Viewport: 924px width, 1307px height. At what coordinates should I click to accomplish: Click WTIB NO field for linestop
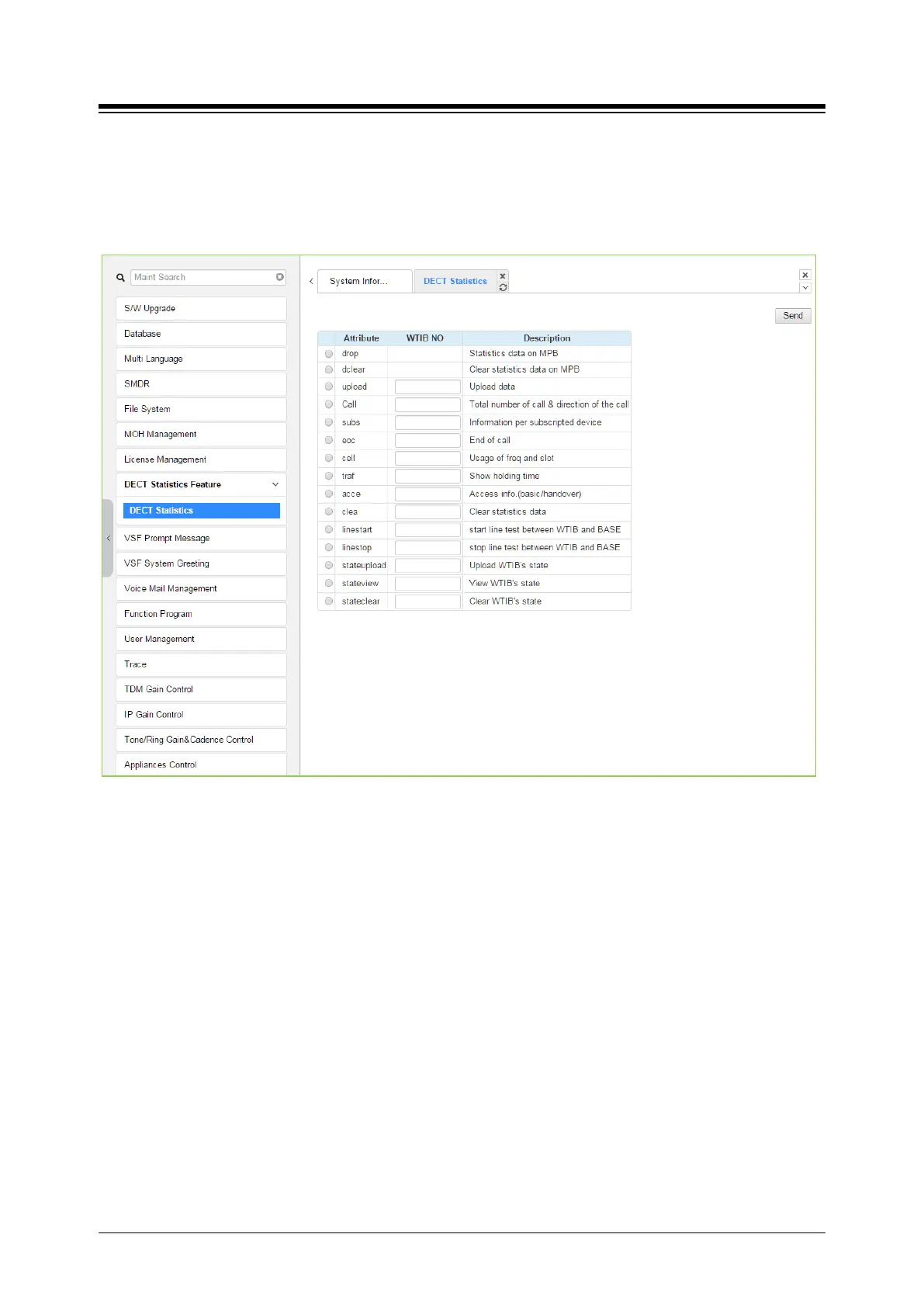427,547
